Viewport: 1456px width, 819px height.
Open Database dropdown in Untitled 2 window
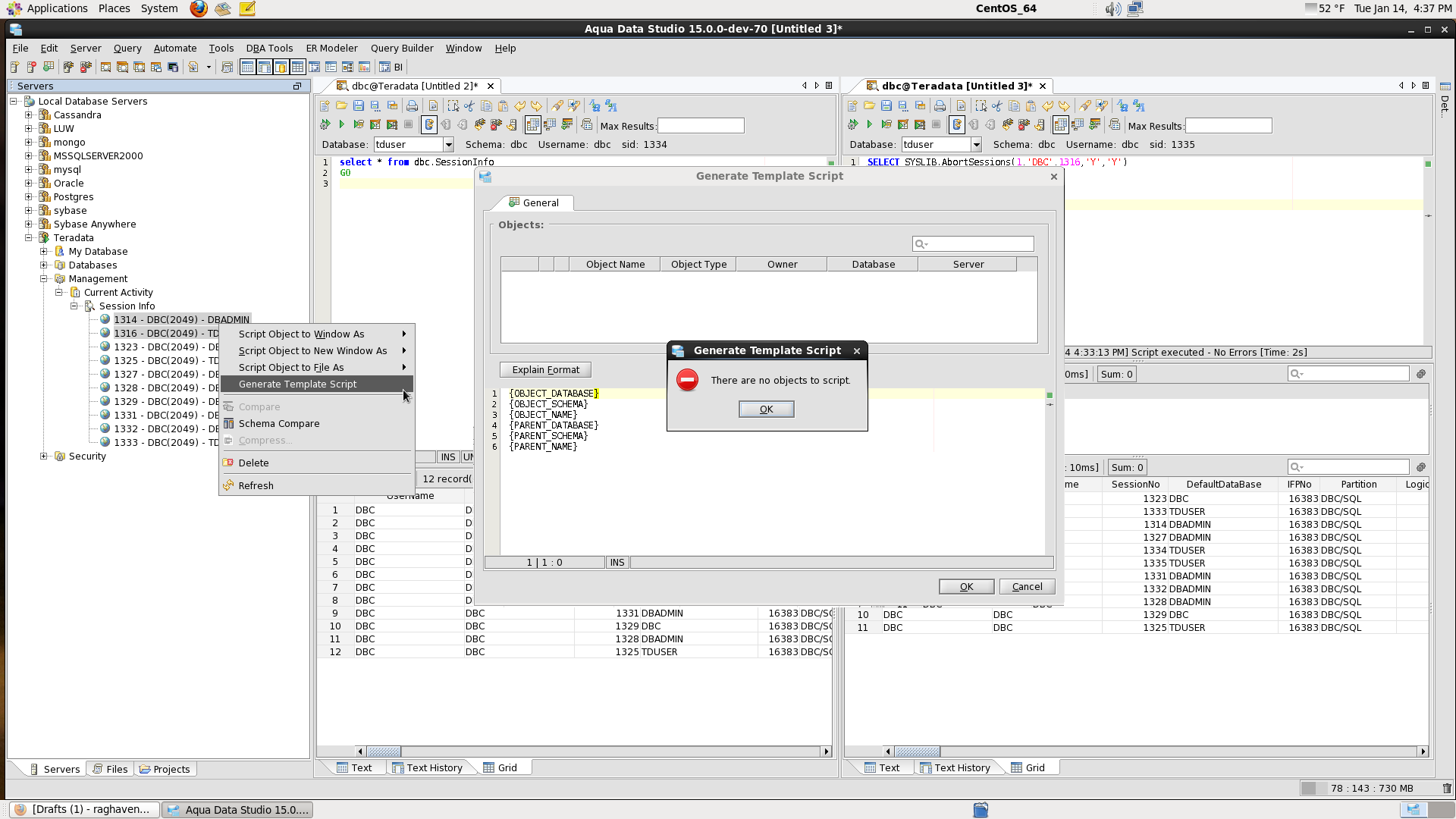[448, 145]
